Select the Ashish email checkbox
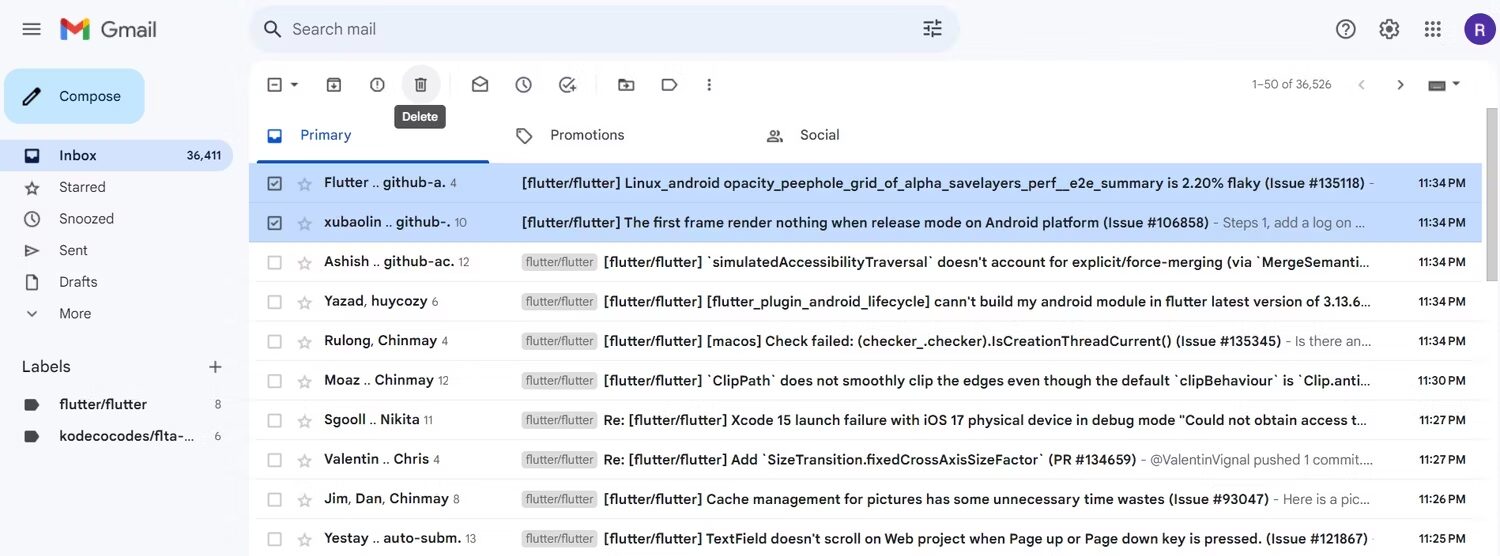Screen dimensions: 1500x556 coord(275,263)
